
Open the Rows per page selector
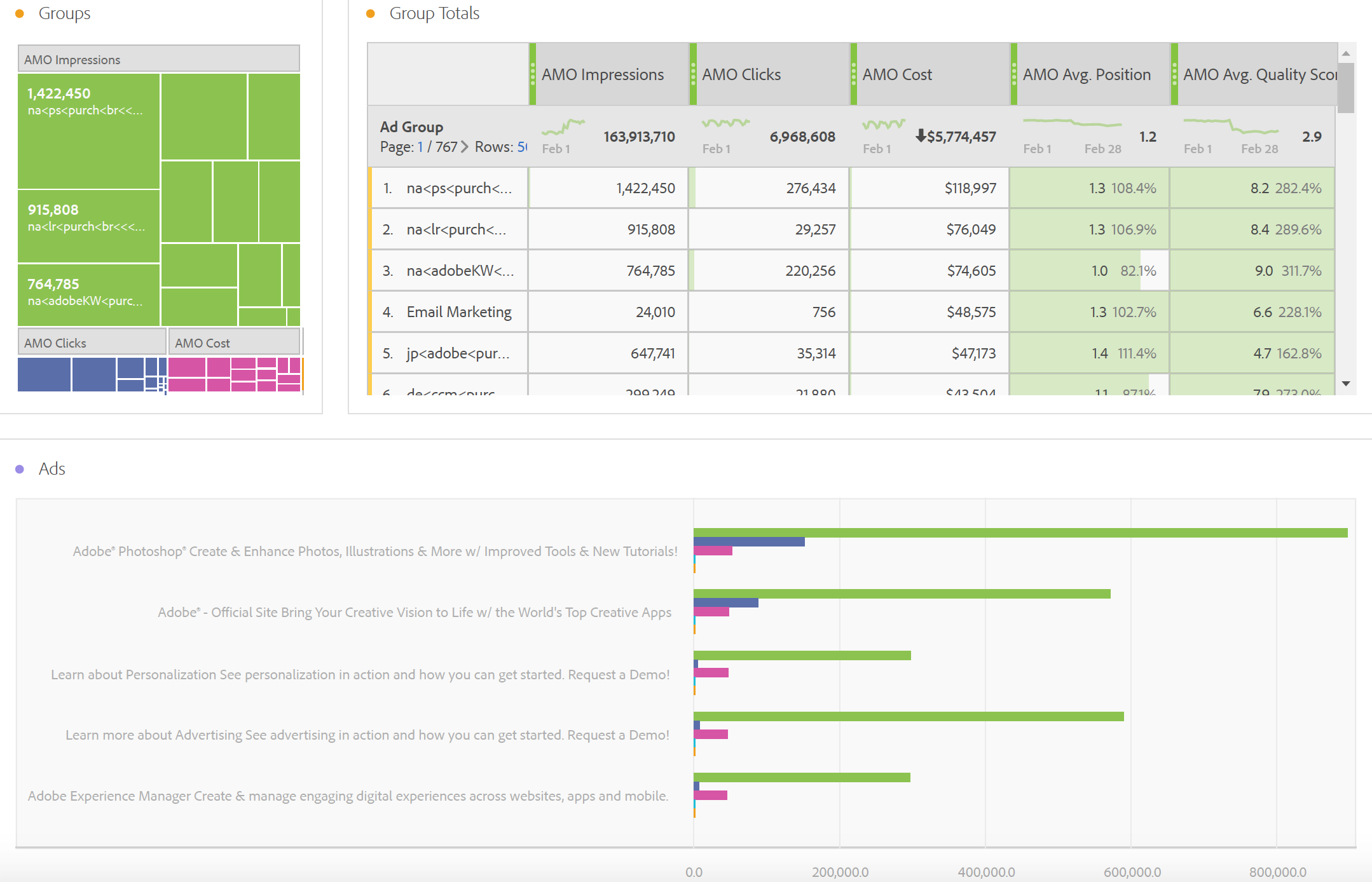[522, 147]
